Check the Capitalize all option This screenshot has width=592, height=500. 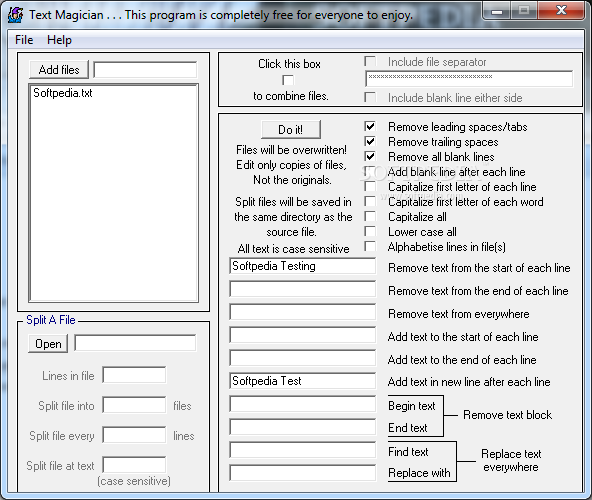point(370,216)
